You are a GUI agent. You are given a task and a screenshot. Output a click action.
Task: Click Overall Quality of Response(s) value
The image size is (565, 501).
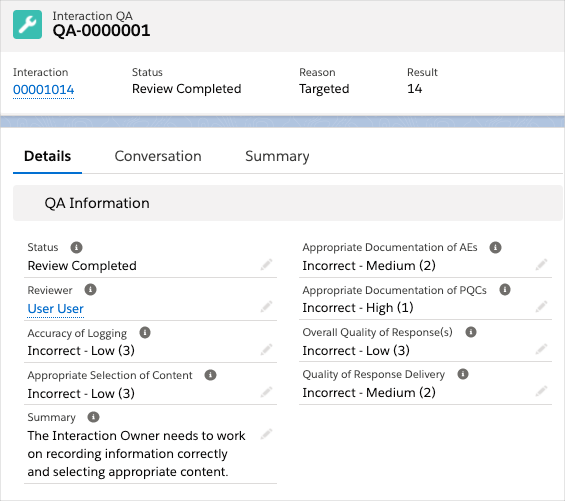[356, 350]
